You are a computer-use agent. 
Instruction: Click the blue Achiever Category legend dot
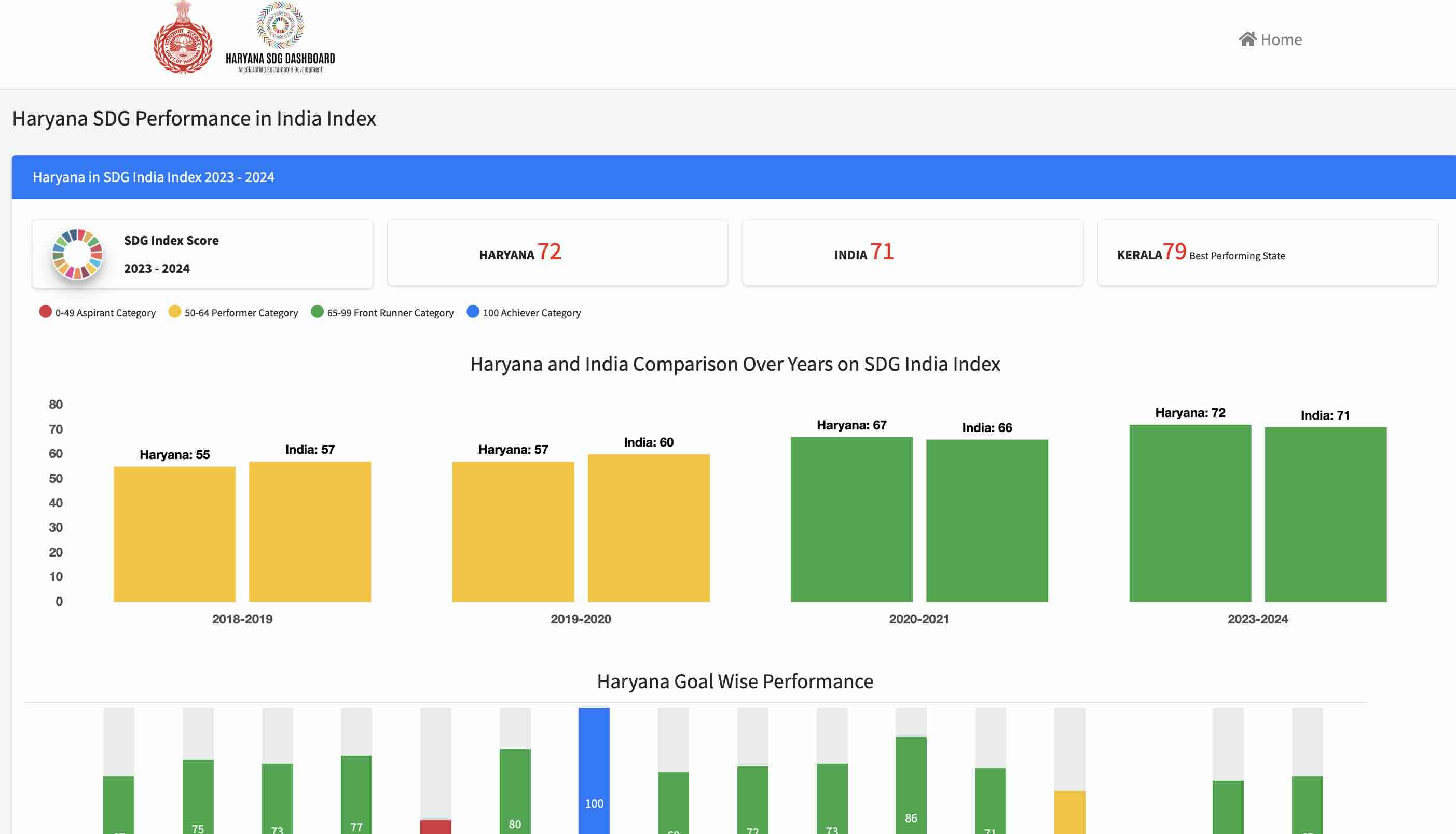click(x=473, y=312)
